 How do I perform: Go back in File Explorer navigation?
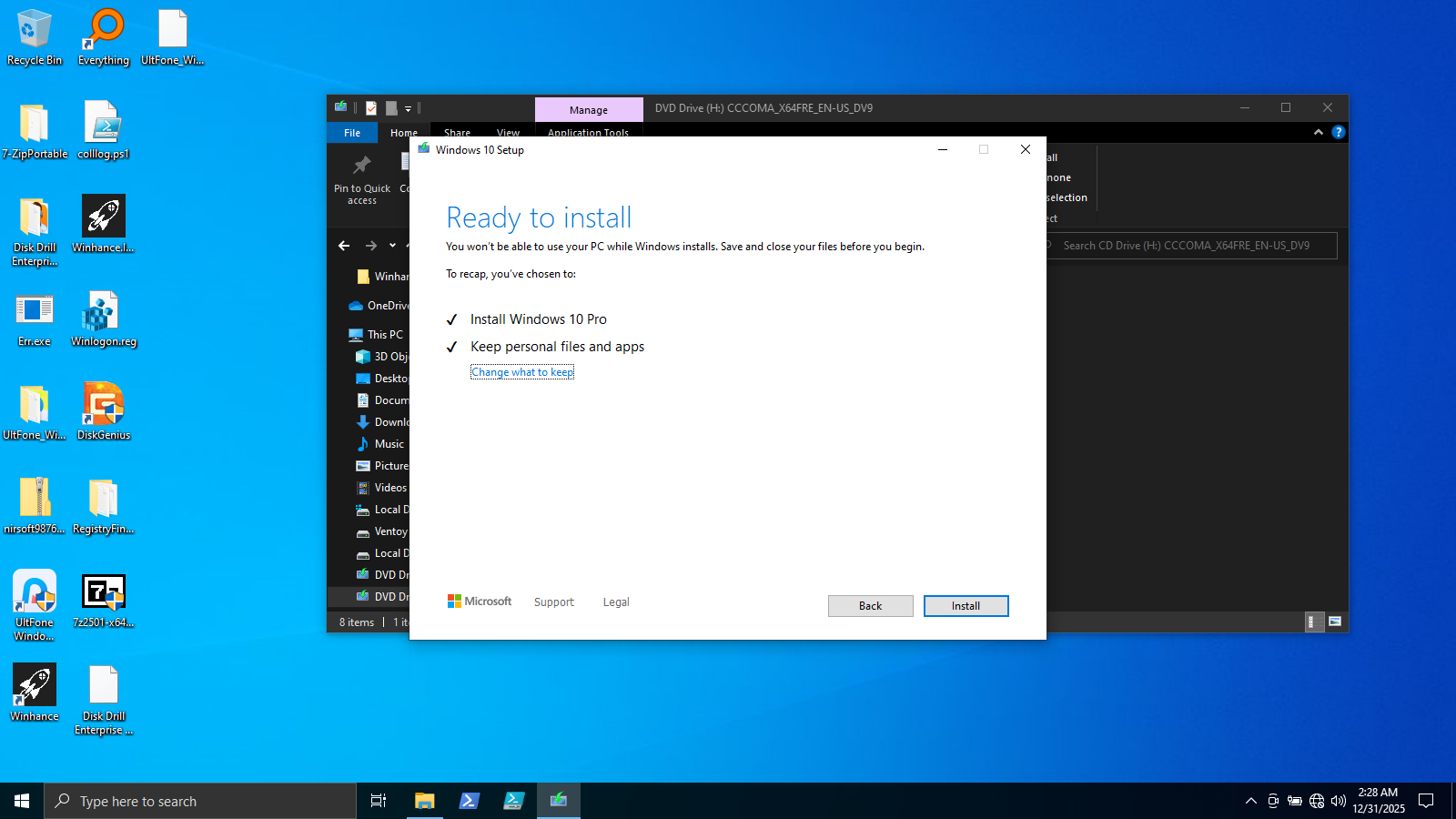coord(344,246)
